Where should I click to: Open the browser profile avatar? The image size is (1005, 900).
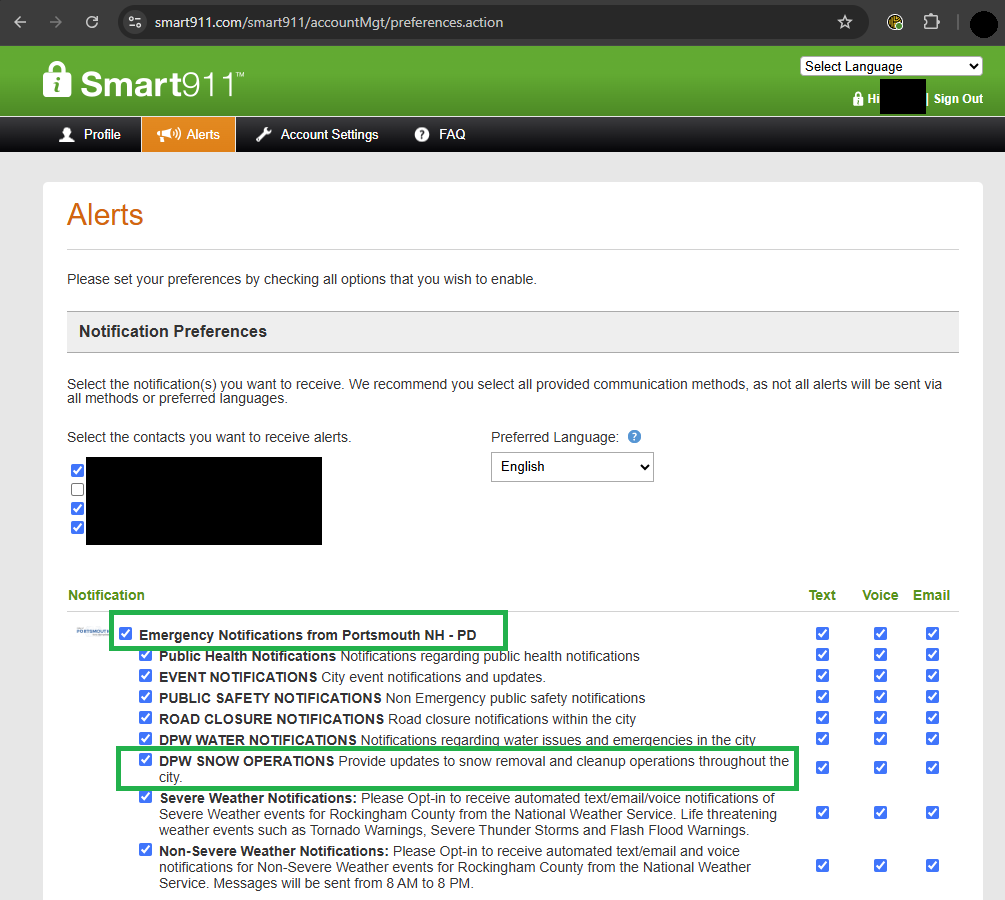(983, 24)
